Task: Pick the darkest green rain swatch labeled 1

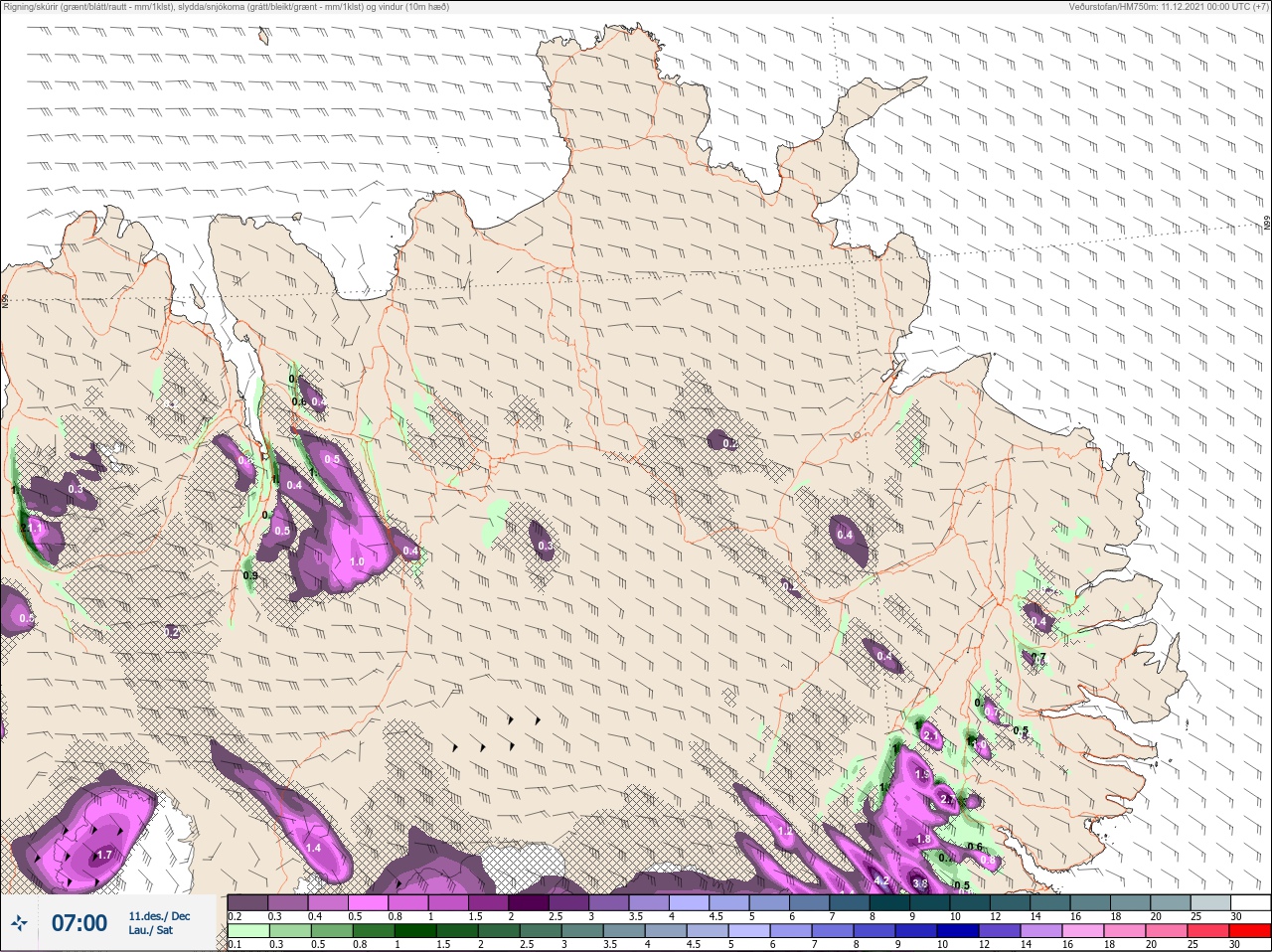Action: pos(416,932)
